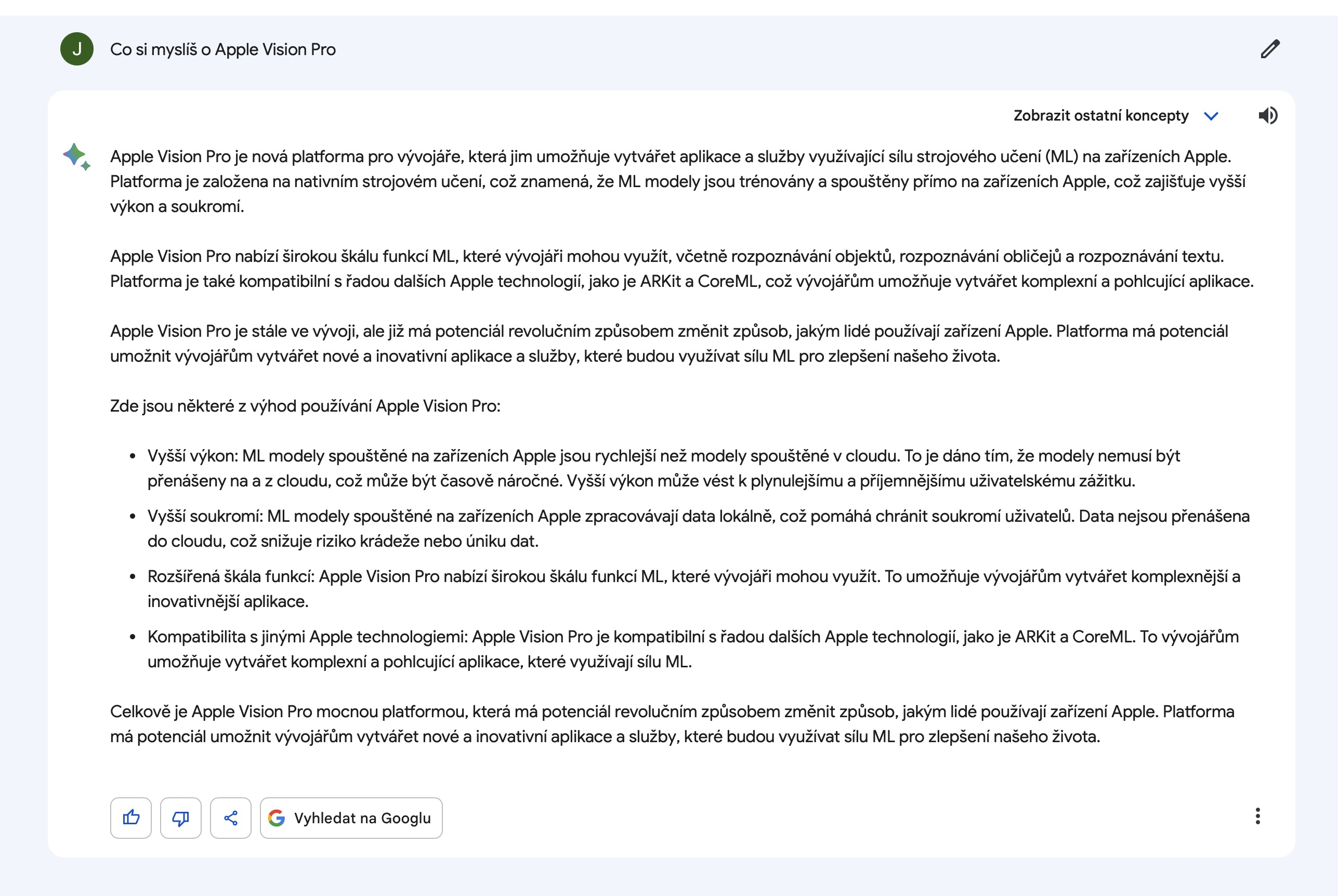The height and width of the screenshot is (896, 1338).
Task: Click the Bard sparkle icon beside the response
Action: click(76, 156)
